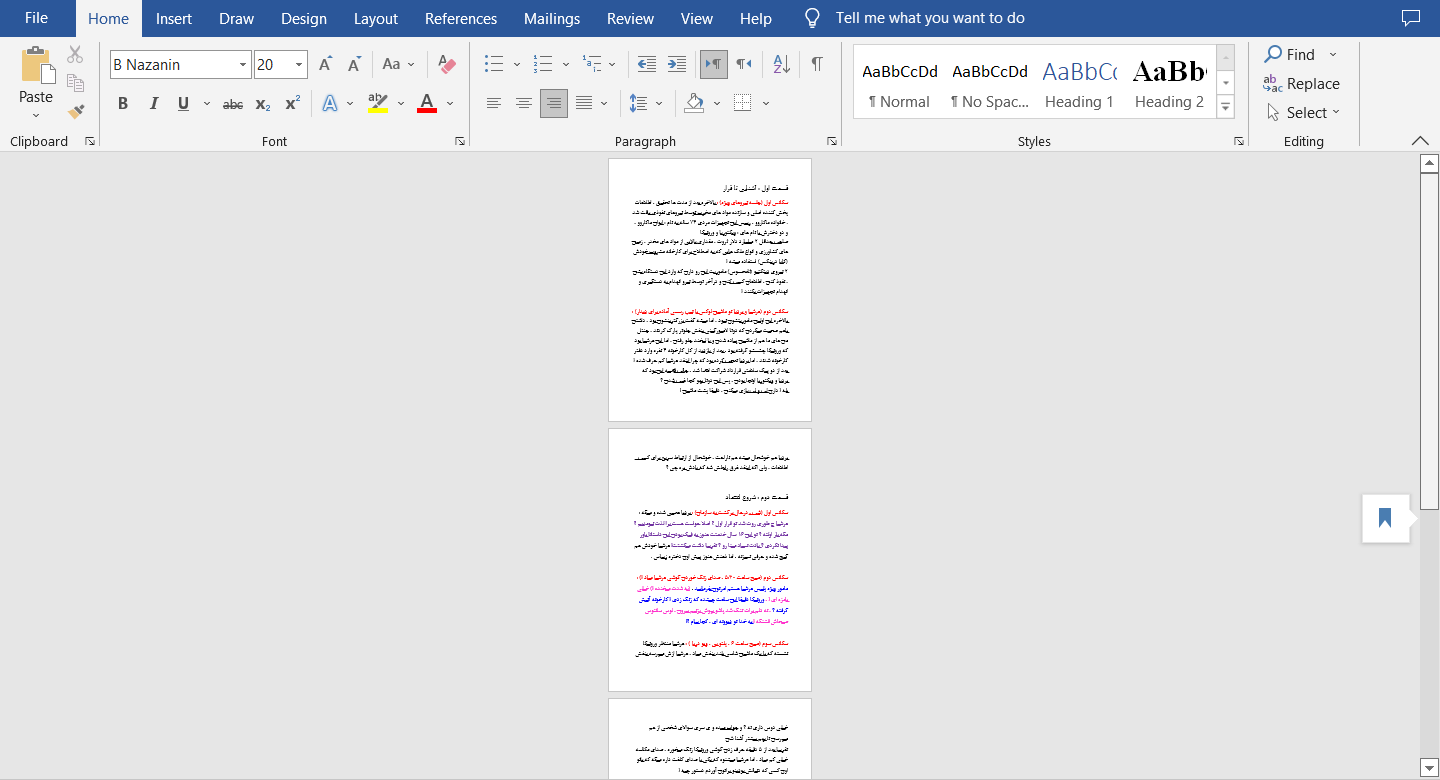This screenshot has height=780, width=1440.
Task: Expand the Change Case menu
Action: pyautogui.click(x=398, y=64)
